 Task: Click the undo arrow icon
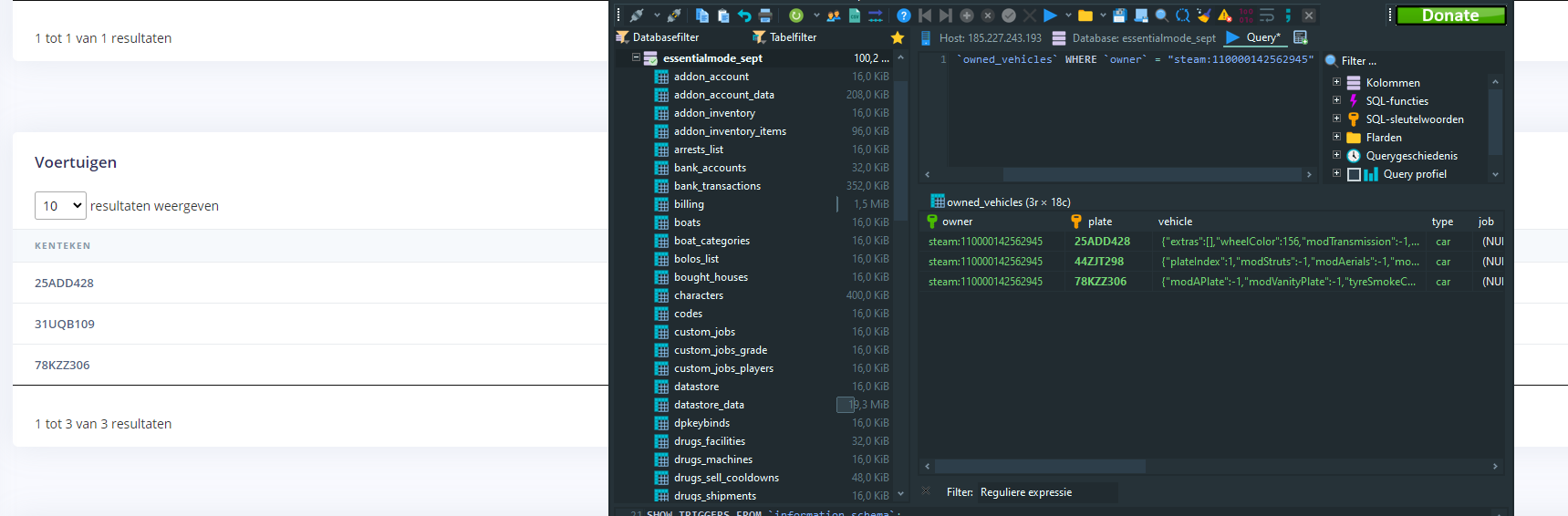pos(744,15)
